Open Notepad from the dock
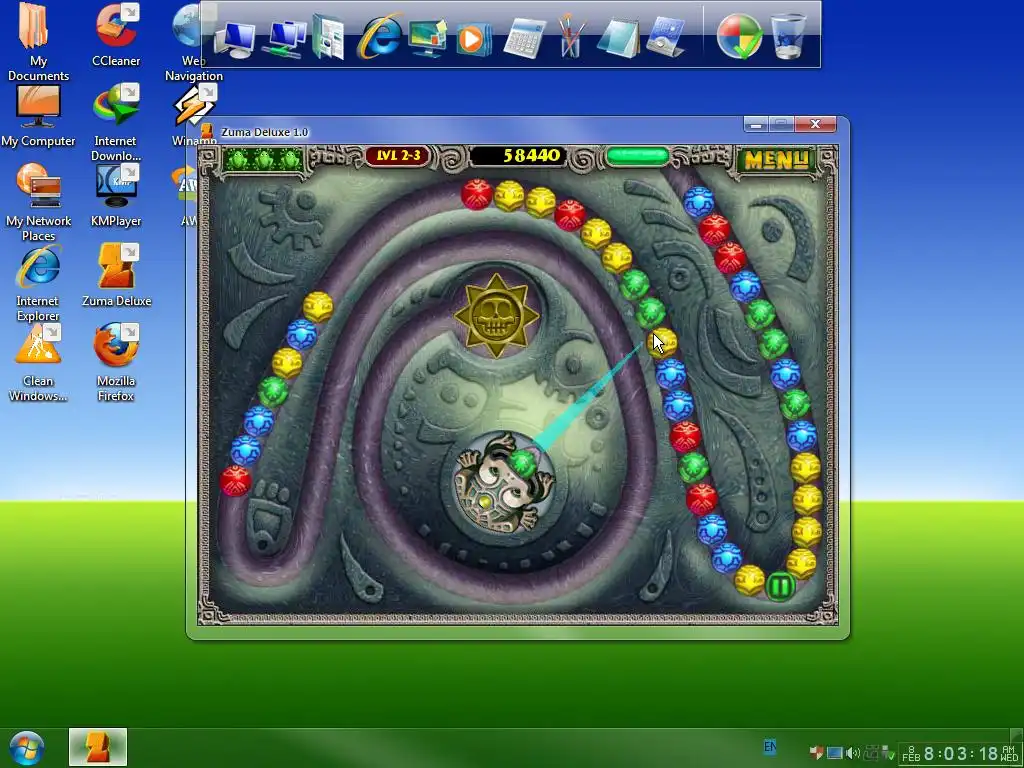Screen dimensions: 1024x768 click(x=617, y=38)
